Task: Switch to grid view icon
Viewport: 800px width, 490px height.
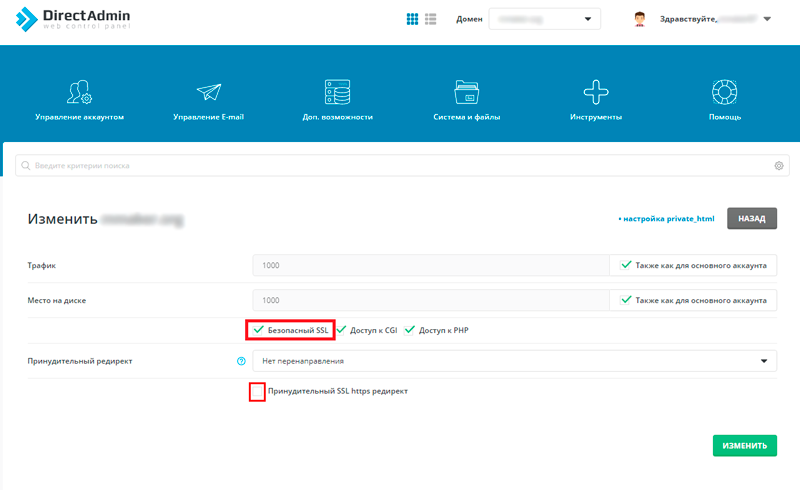Action: coord(412,19)
